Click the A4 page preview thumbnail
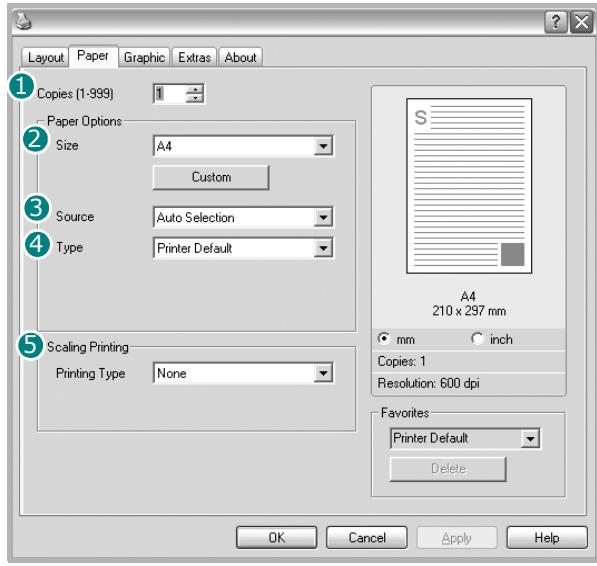The height and width of the screenshot is (566, 597). (469, 186)
